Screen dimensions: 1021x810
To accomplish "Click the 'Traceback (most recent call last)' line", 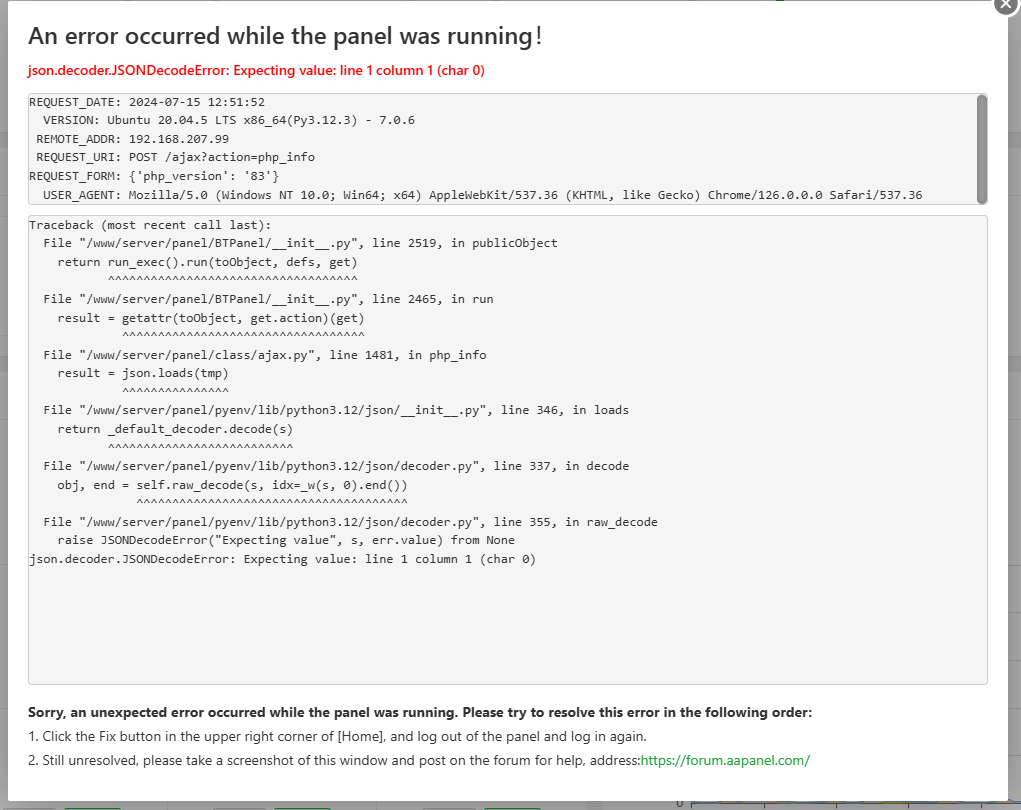I will 150,225.
